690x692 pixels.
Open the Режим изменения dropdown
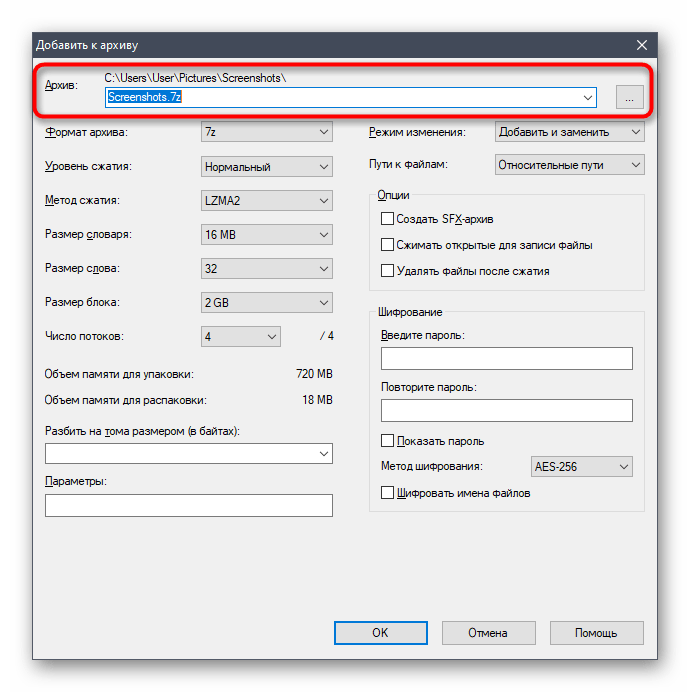tap(569, 132)
